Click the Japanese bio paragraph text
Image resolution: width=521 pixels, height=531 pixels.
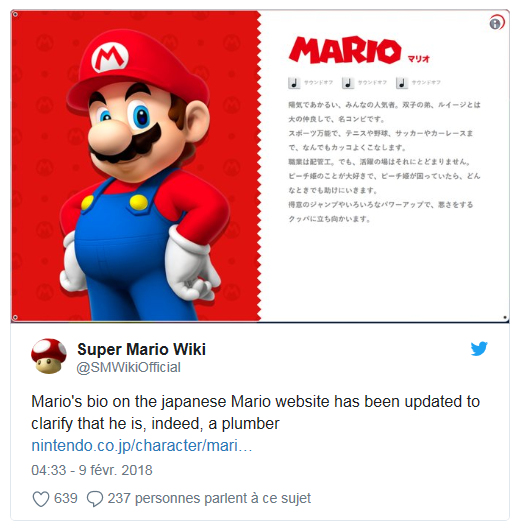[384, 162]
